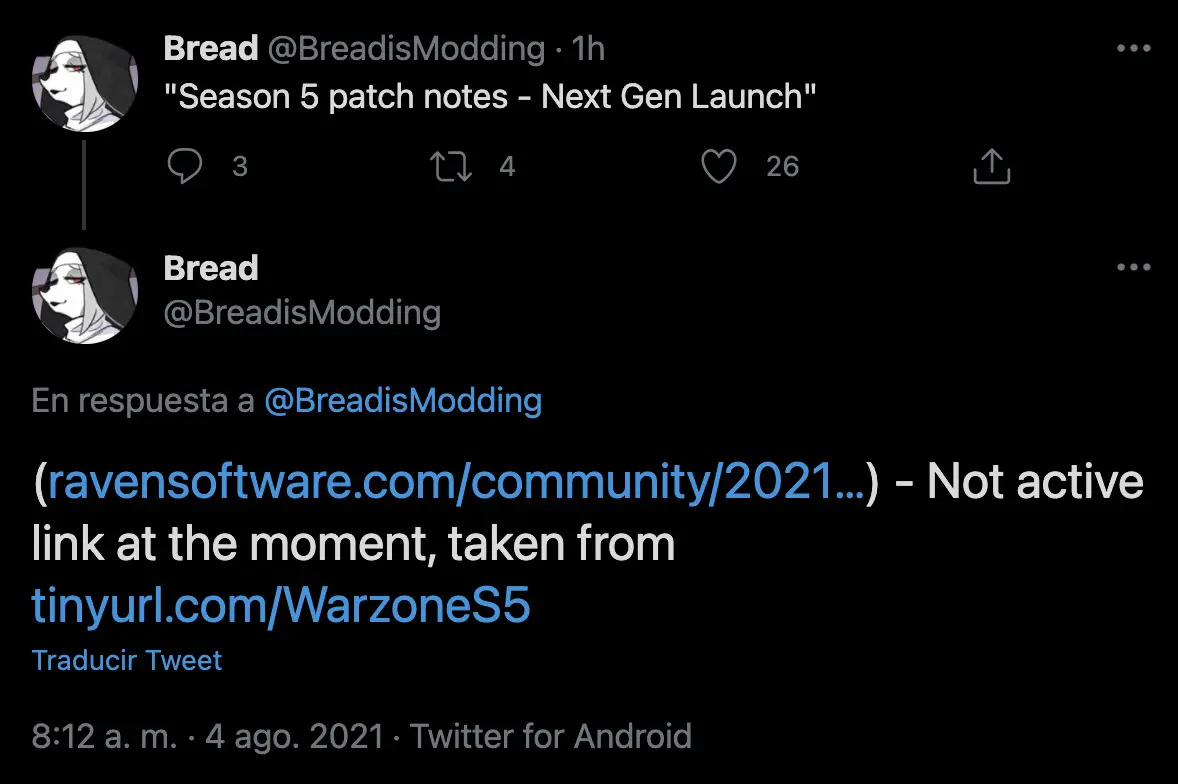Open more options menu on the reply tweet
This screenshot has width=1178, height=784.
click(1134, 267)
